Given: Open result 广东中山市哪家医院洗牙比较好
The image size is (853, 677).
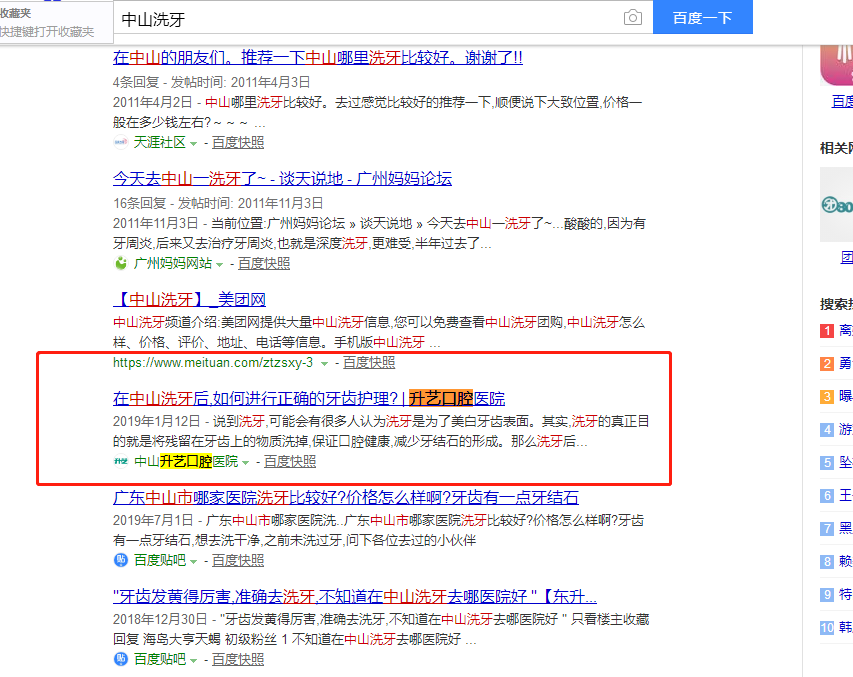Looking at the screenshot, I should coord(346,497).
